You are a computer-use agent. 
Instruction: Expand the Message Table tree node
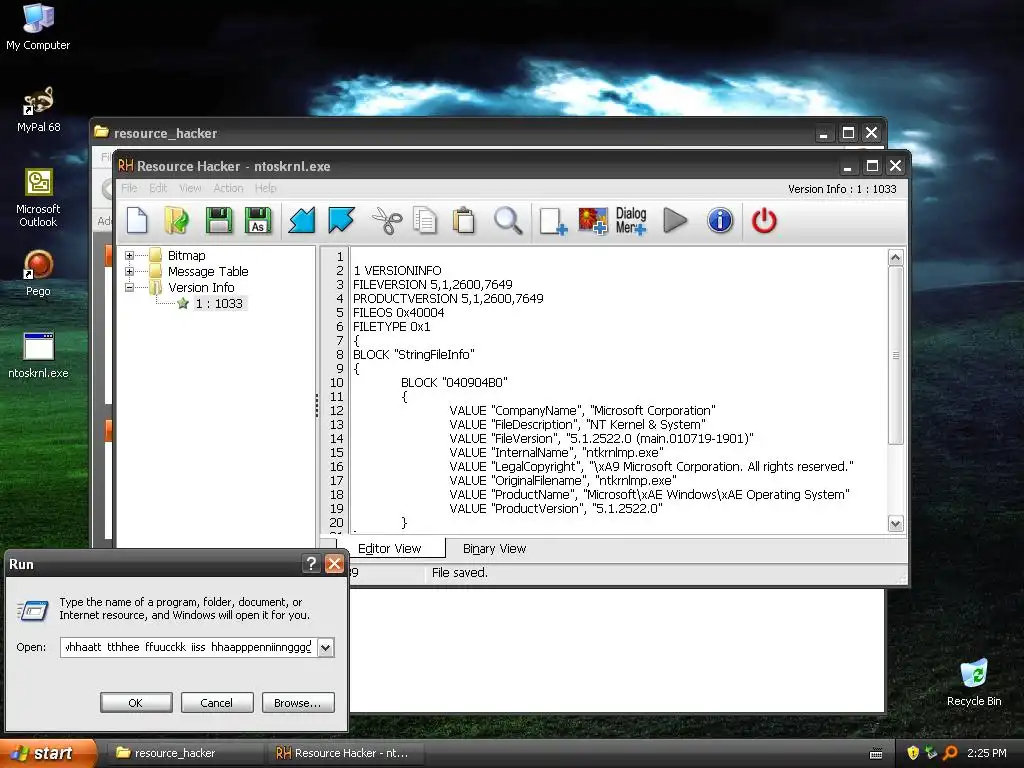coord(129,271)
